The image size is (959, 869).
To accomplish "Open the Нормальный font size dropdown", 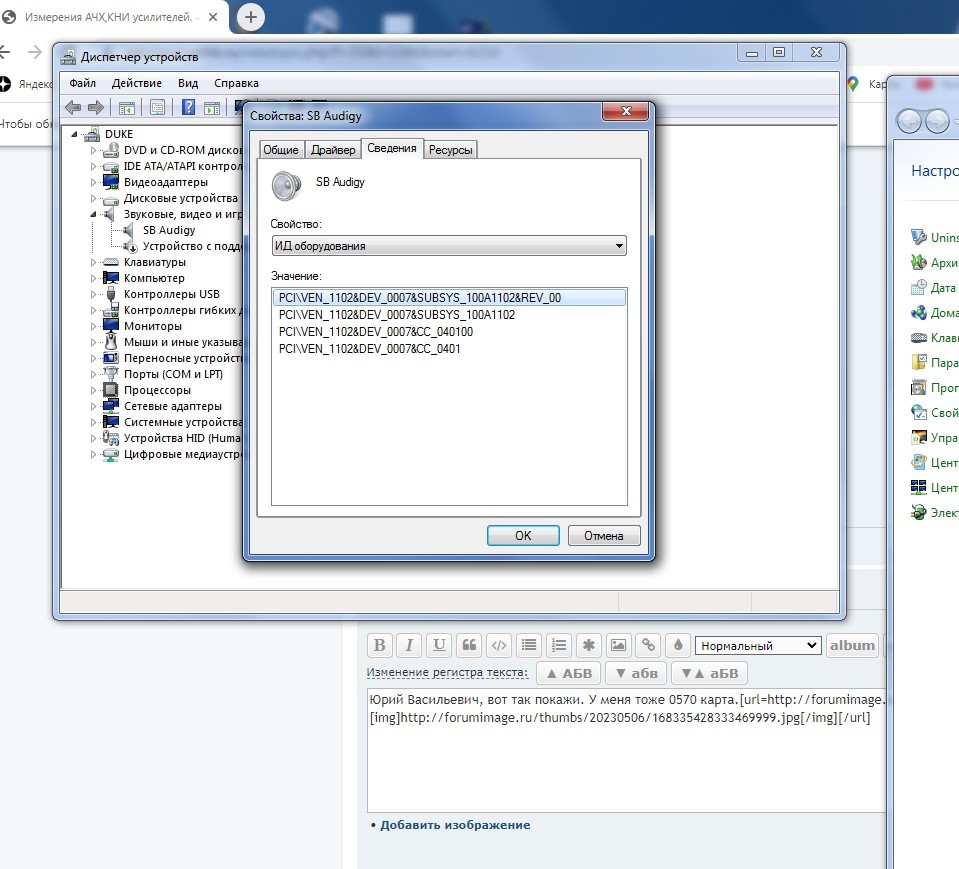I will (x=757, y=646).
